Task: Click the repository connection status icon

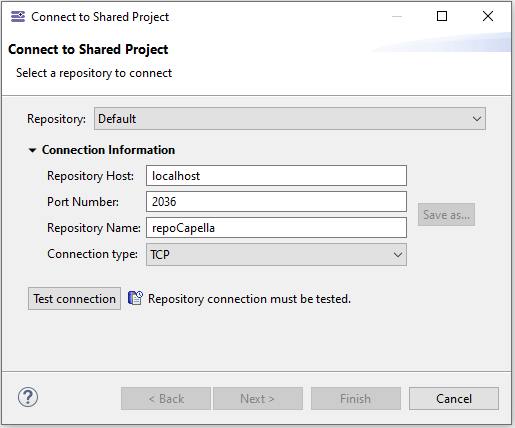Action: click(135, 298)
